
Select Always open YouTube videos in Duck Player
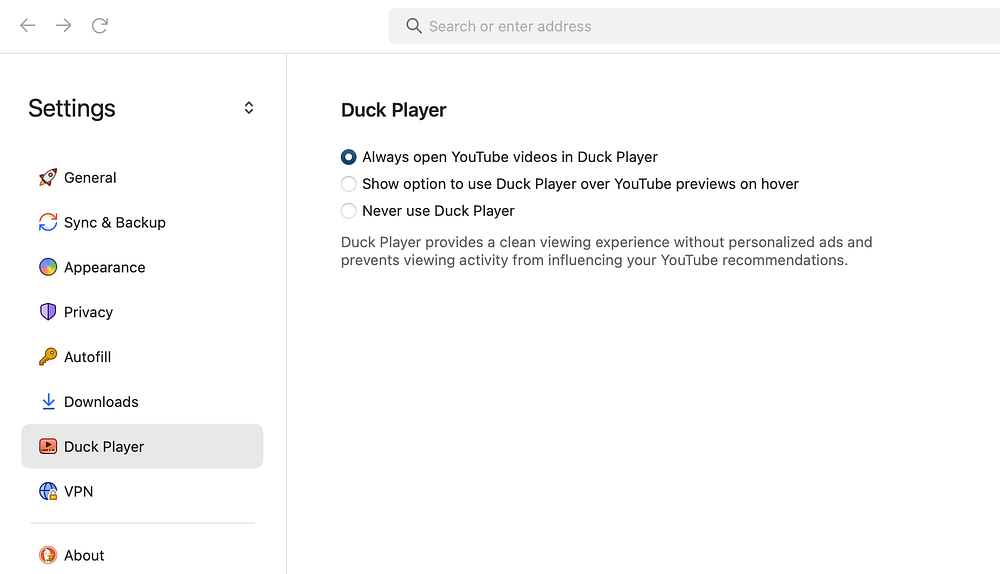click(x=349, y=157)
